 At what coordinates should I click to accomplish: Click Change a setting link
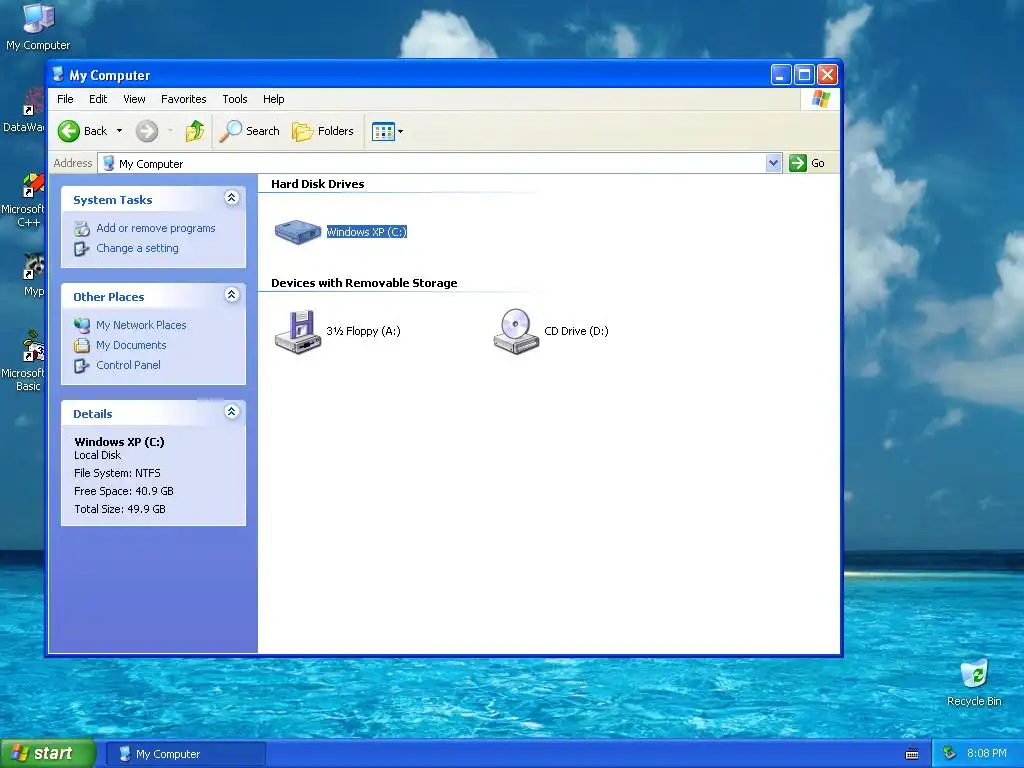click(x=137, y=248)
